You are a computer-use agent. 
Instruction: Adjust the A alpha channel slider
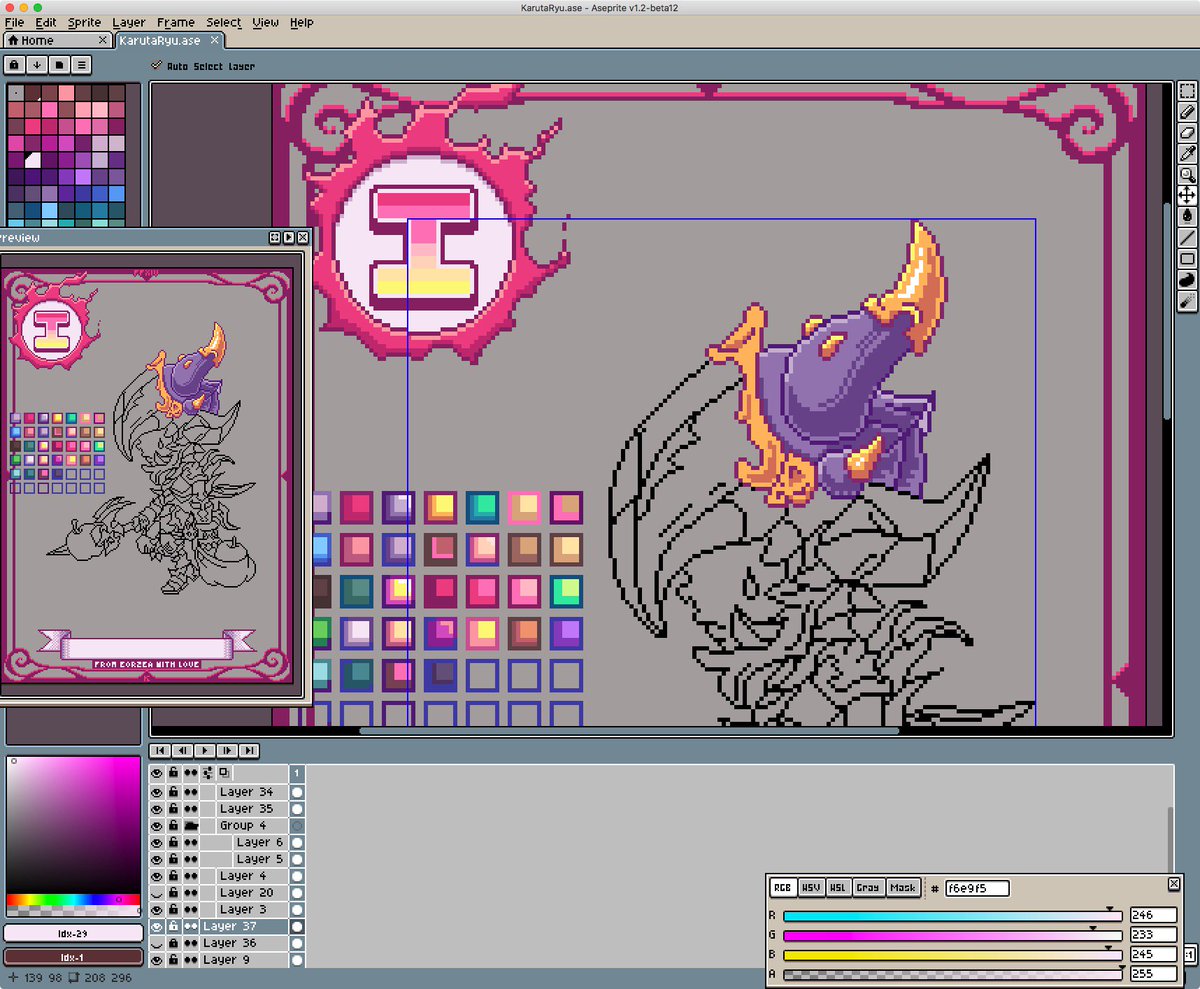click(x=953, y=974)
